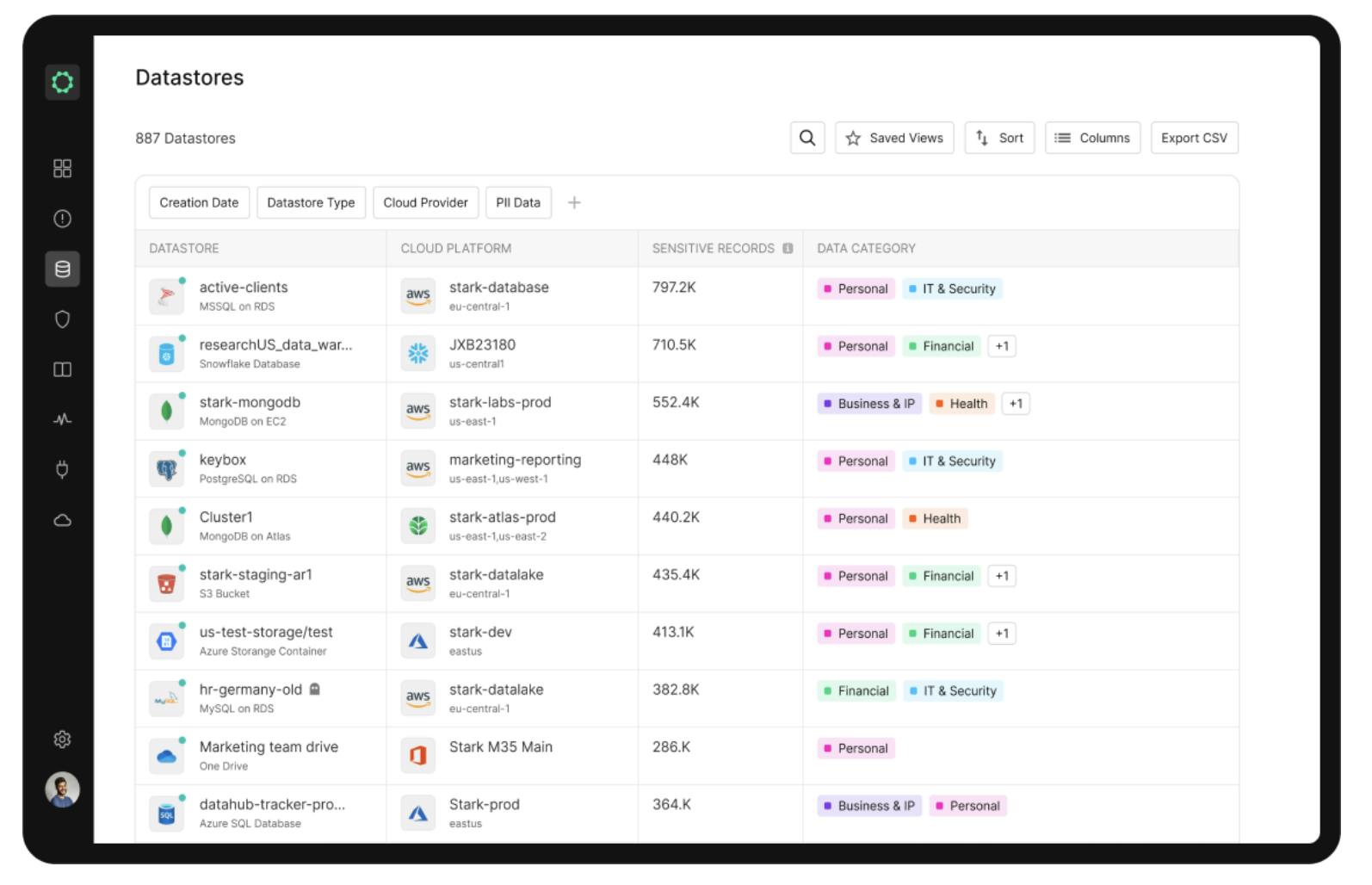Click the Sort button
Screen dimensions: 1372x885
click(999, 138)
